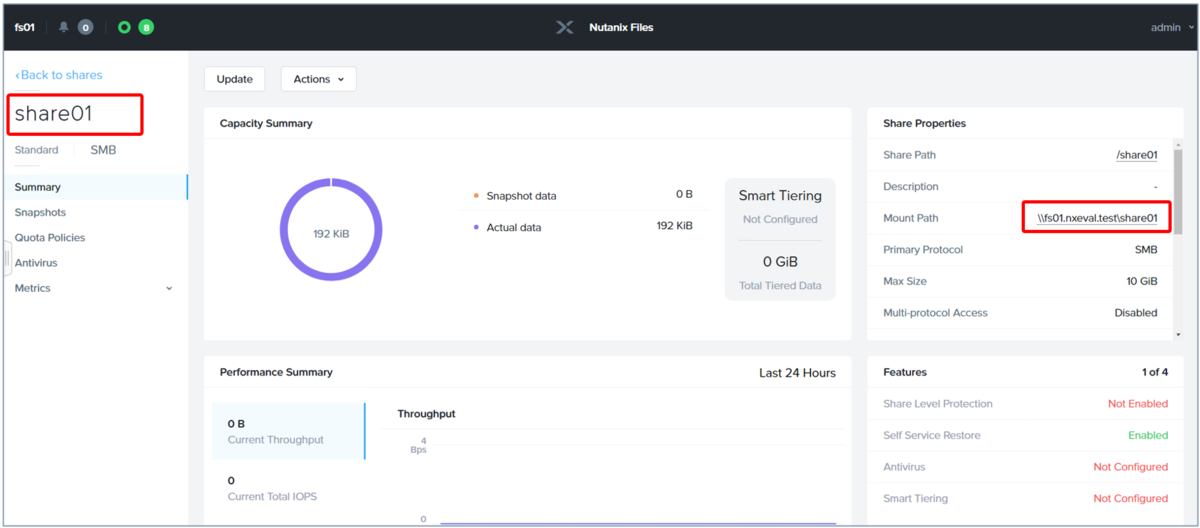Click the fs01 file server name
Image resolution: width=1200 pixels, height=528 pixels.
coord(24,27)
